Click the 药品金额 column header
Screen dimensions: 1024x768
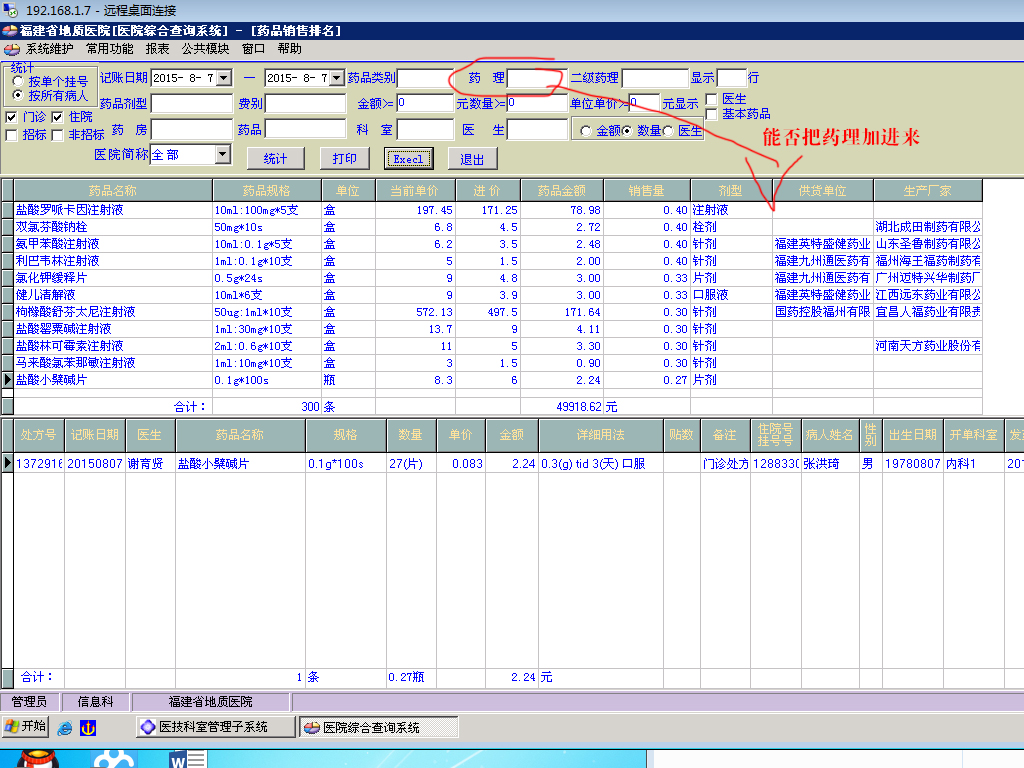(562, 191)
